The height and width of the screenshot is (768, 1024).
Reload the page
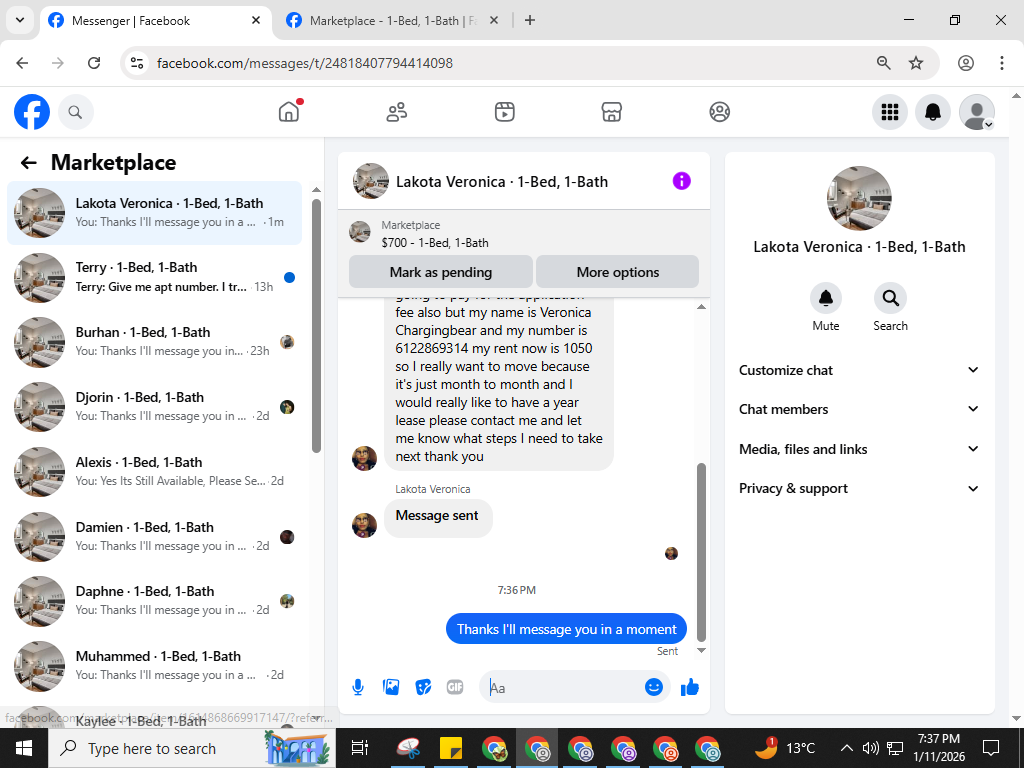point(94,63)
